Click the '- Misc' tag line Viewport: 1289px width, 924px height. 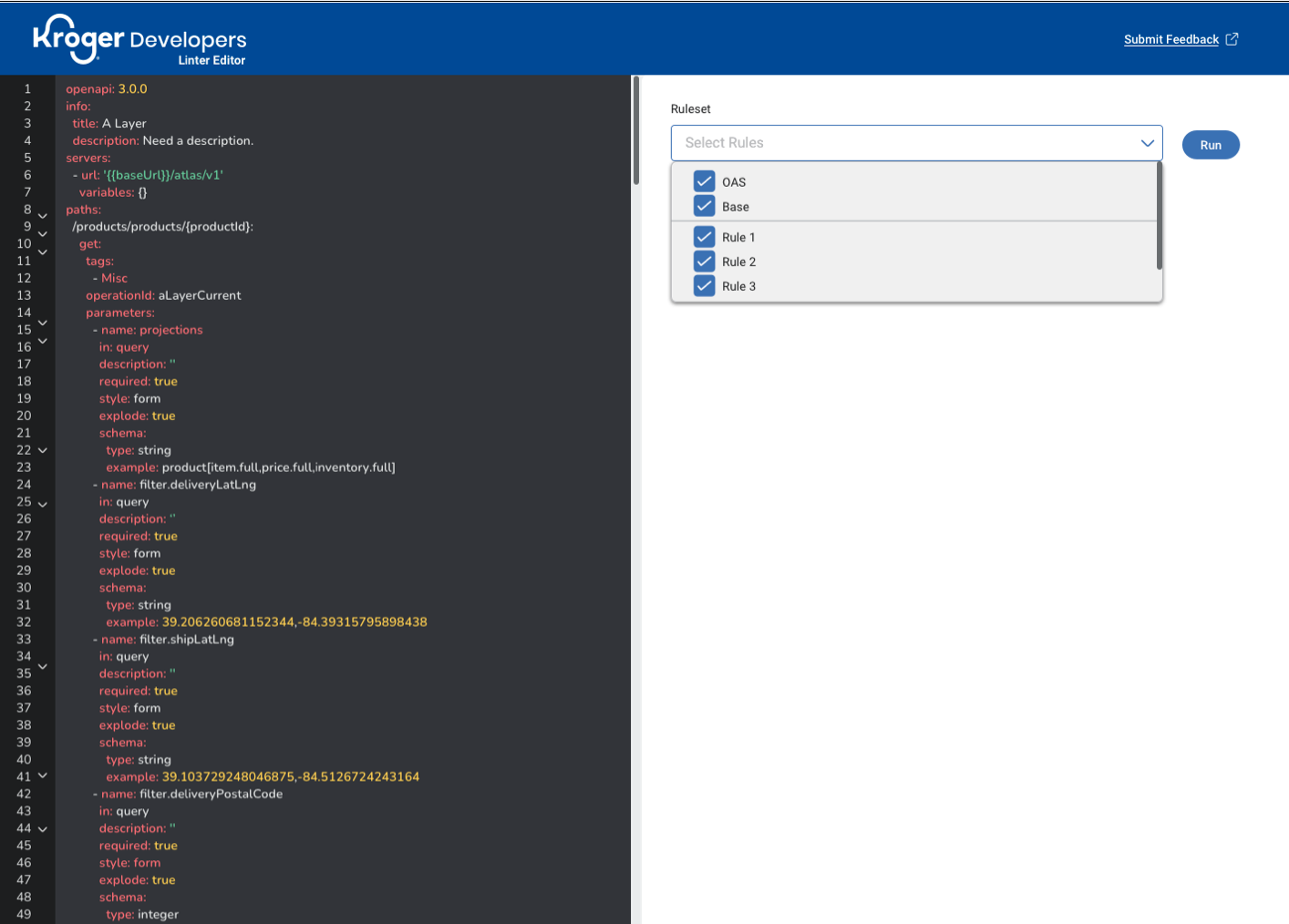(110, 278)
